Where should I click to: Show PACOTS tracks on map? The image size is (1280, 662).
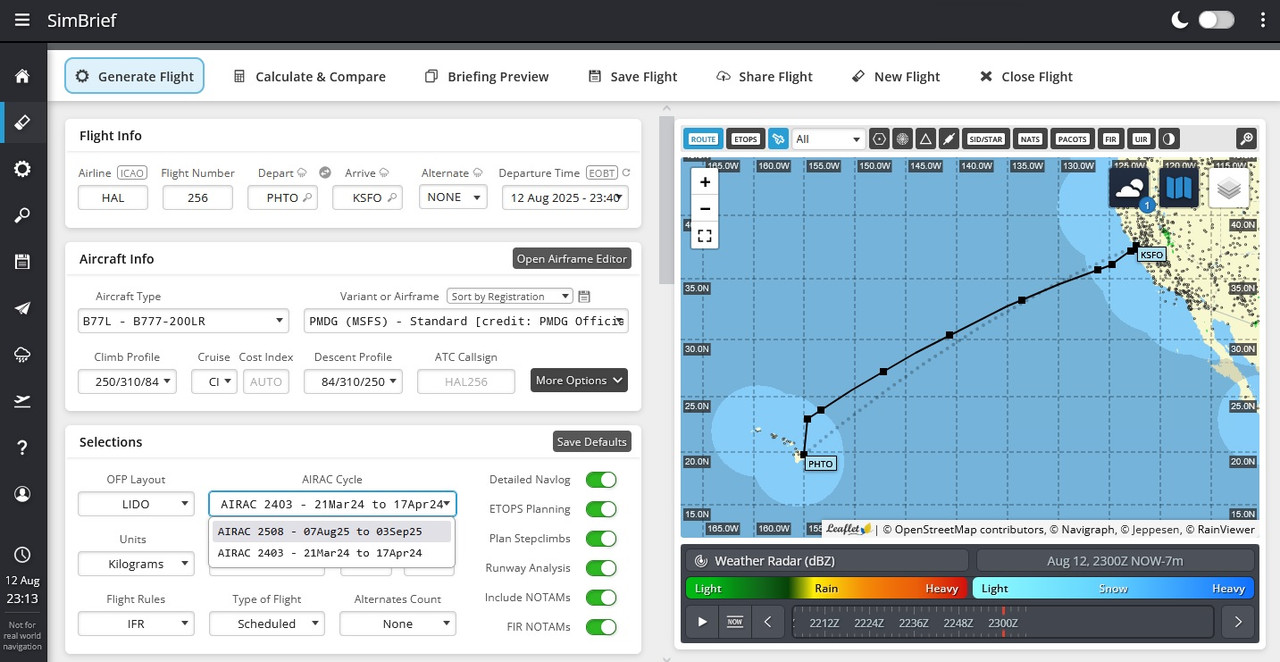click(x=1072, y=139)
